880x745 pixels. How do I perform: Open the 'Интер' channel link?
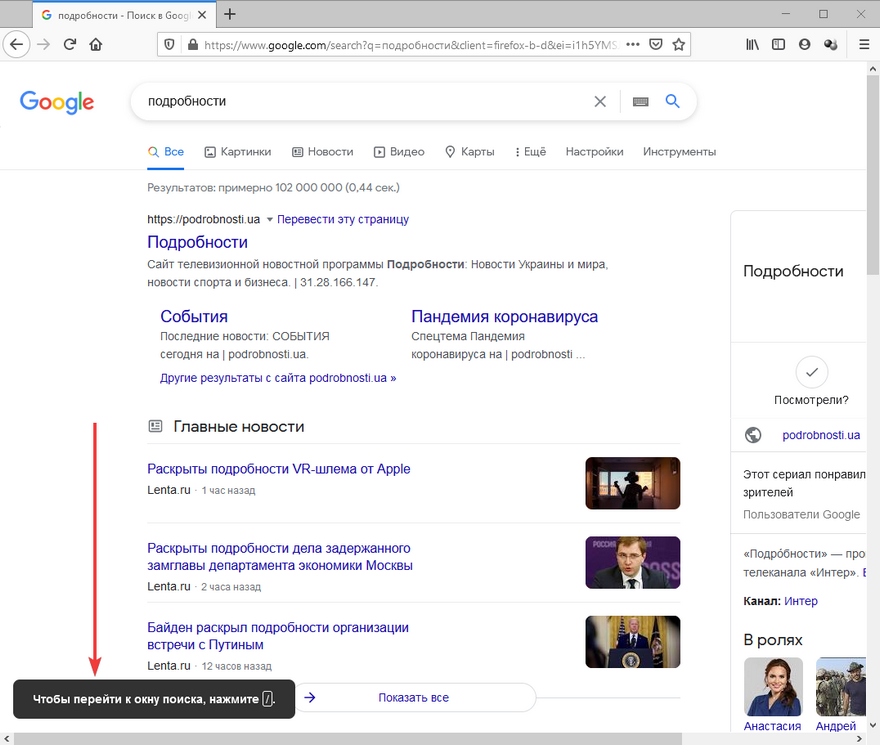[801, 601]
